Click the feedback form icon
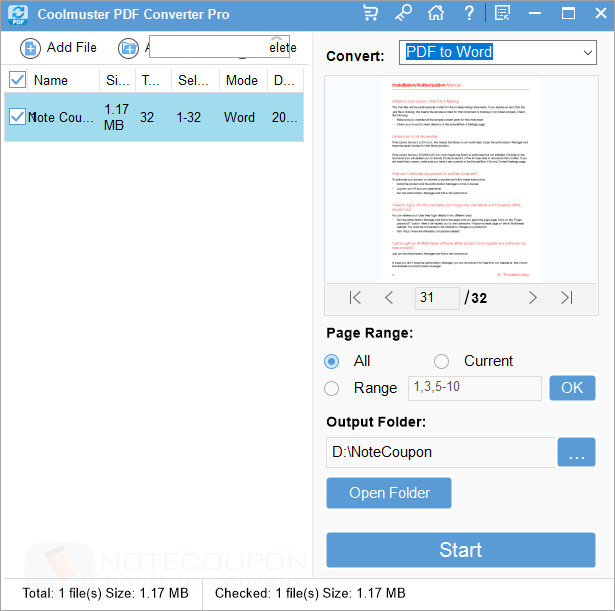615x611 pixels. [x=502, y=13]
